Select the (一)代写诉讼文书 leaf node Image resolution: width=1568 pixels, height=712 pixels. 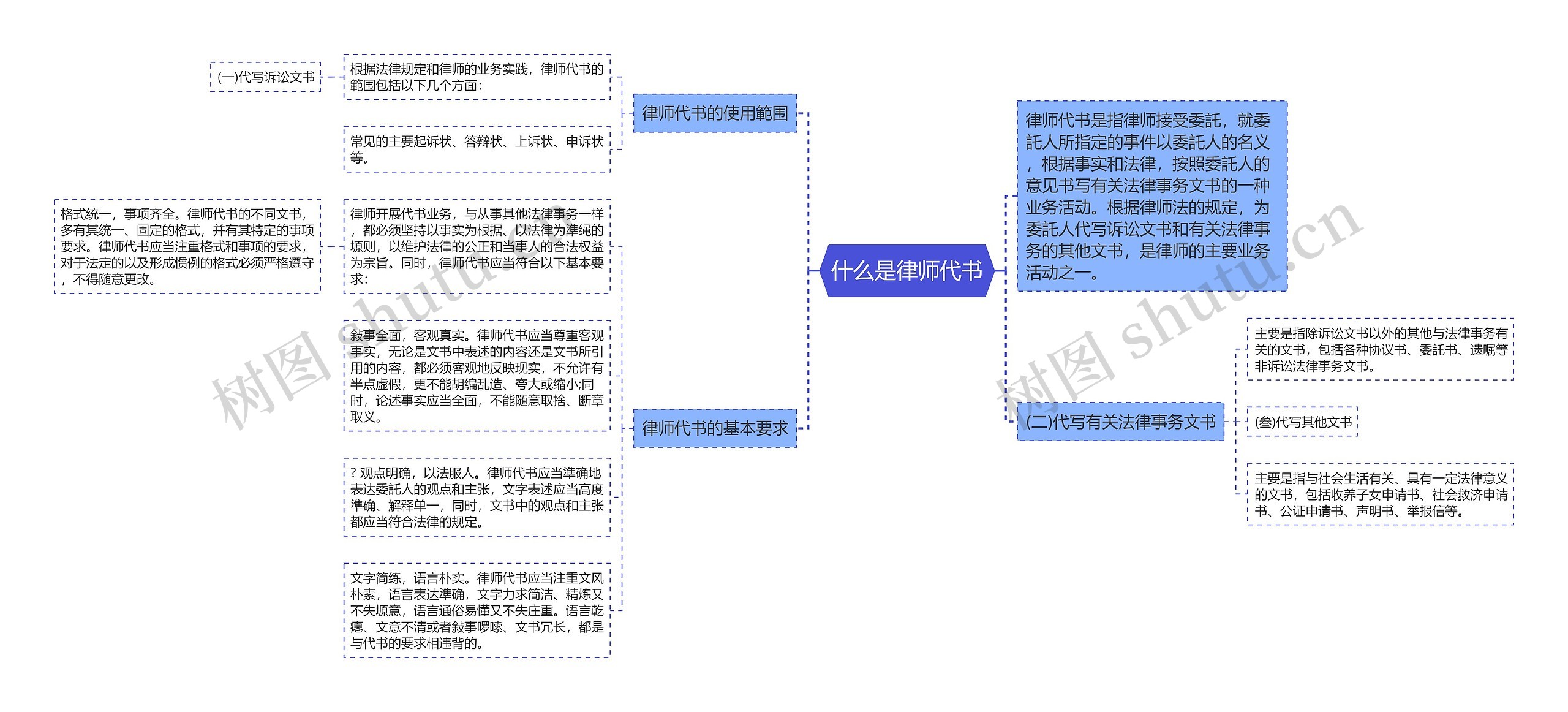tap(265, 77)
